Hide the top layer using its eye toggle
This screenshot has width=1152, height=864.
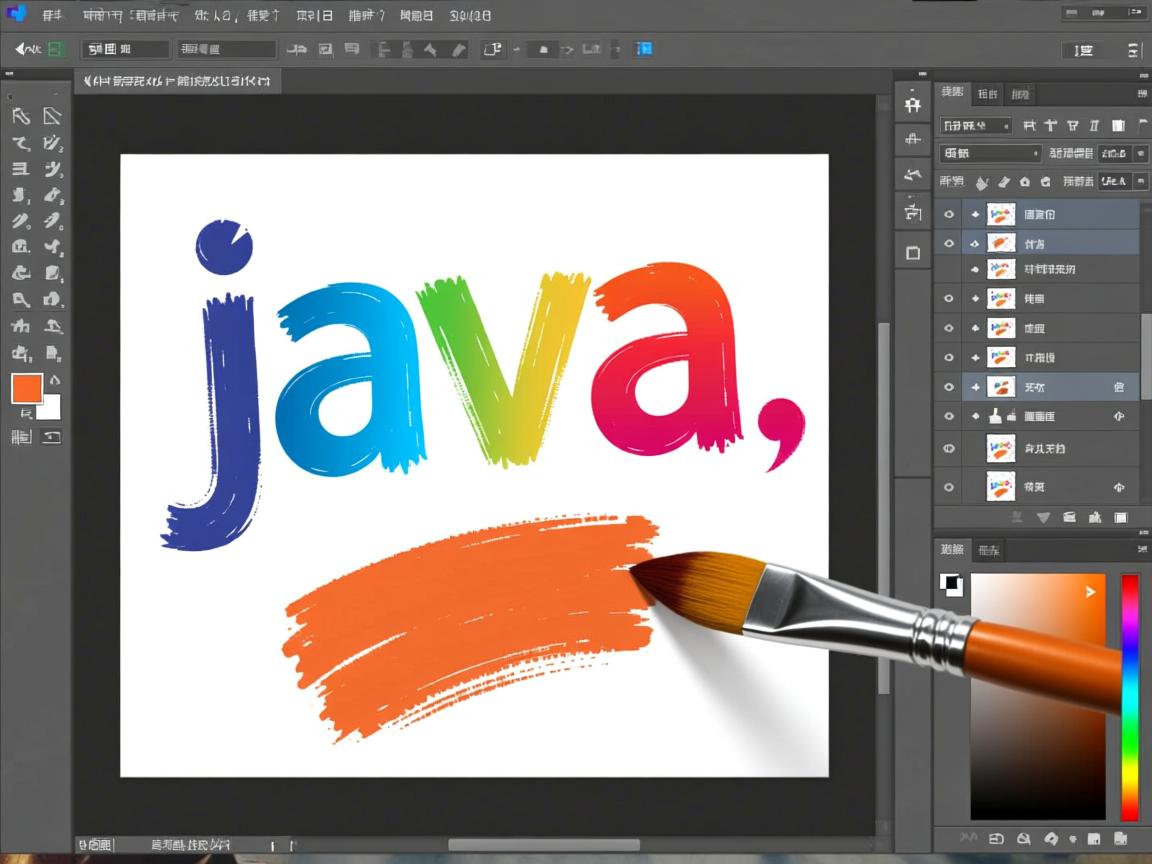click(x=948, y=213)
